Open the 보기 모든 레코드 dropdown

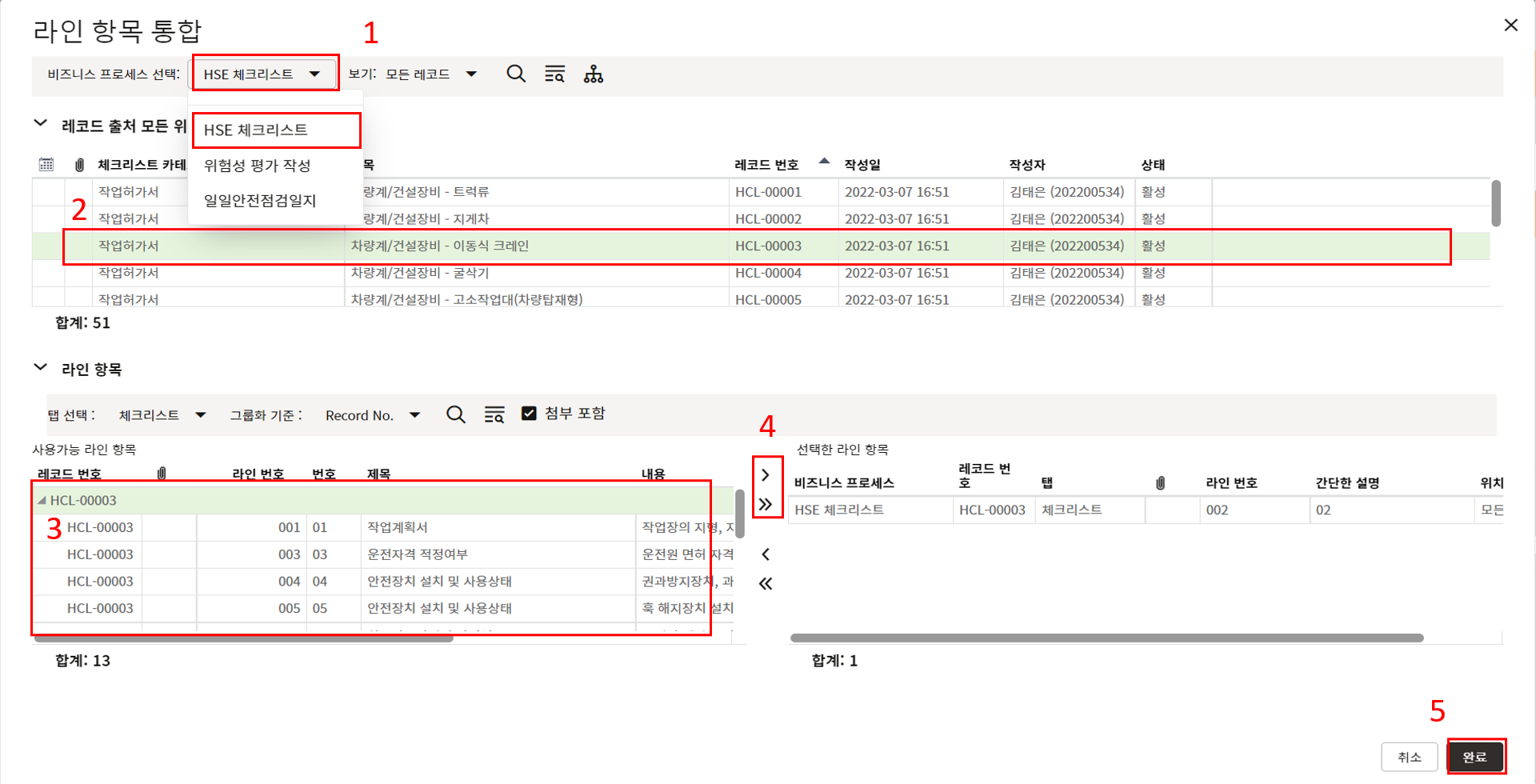tap(431, 74)
